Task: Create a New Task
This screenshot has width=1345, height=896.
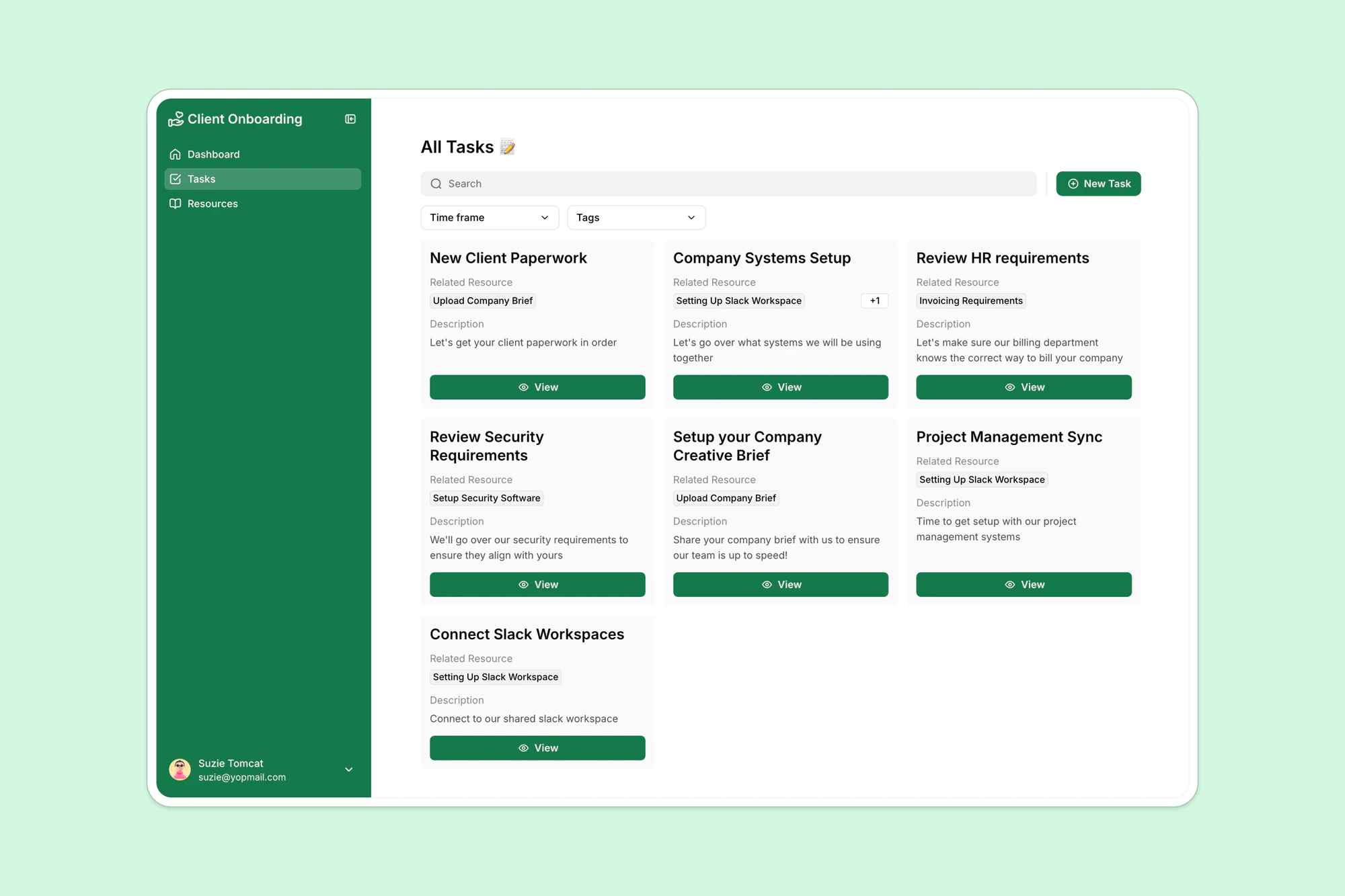Action: pyautogui.click(x=1098, y=184)
